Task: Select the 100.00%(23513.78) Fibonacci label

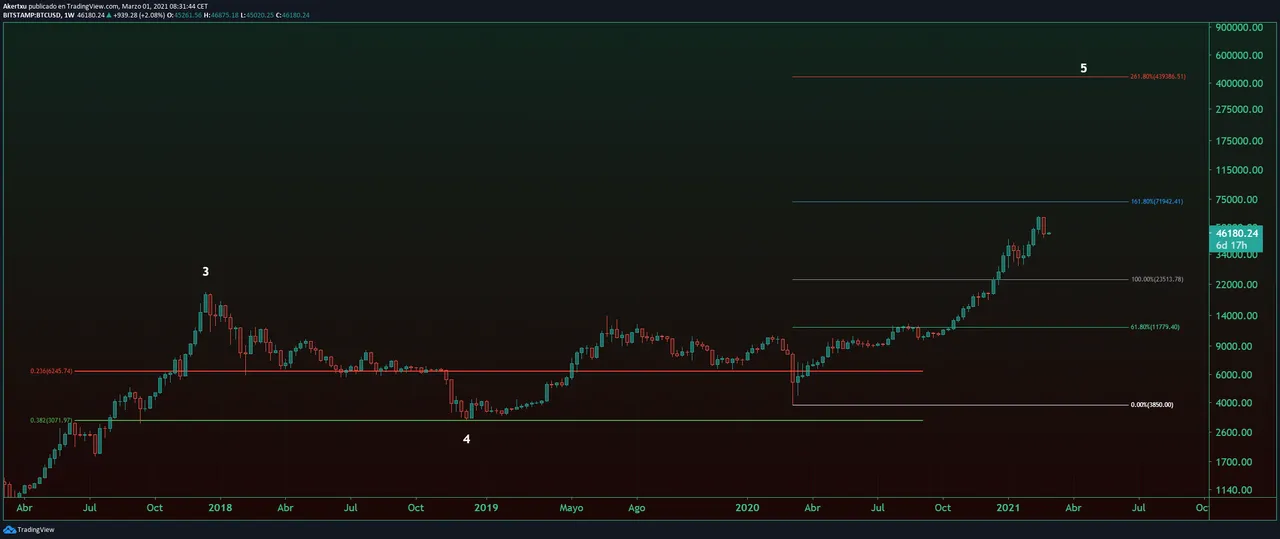Action: click(1157, 279)
